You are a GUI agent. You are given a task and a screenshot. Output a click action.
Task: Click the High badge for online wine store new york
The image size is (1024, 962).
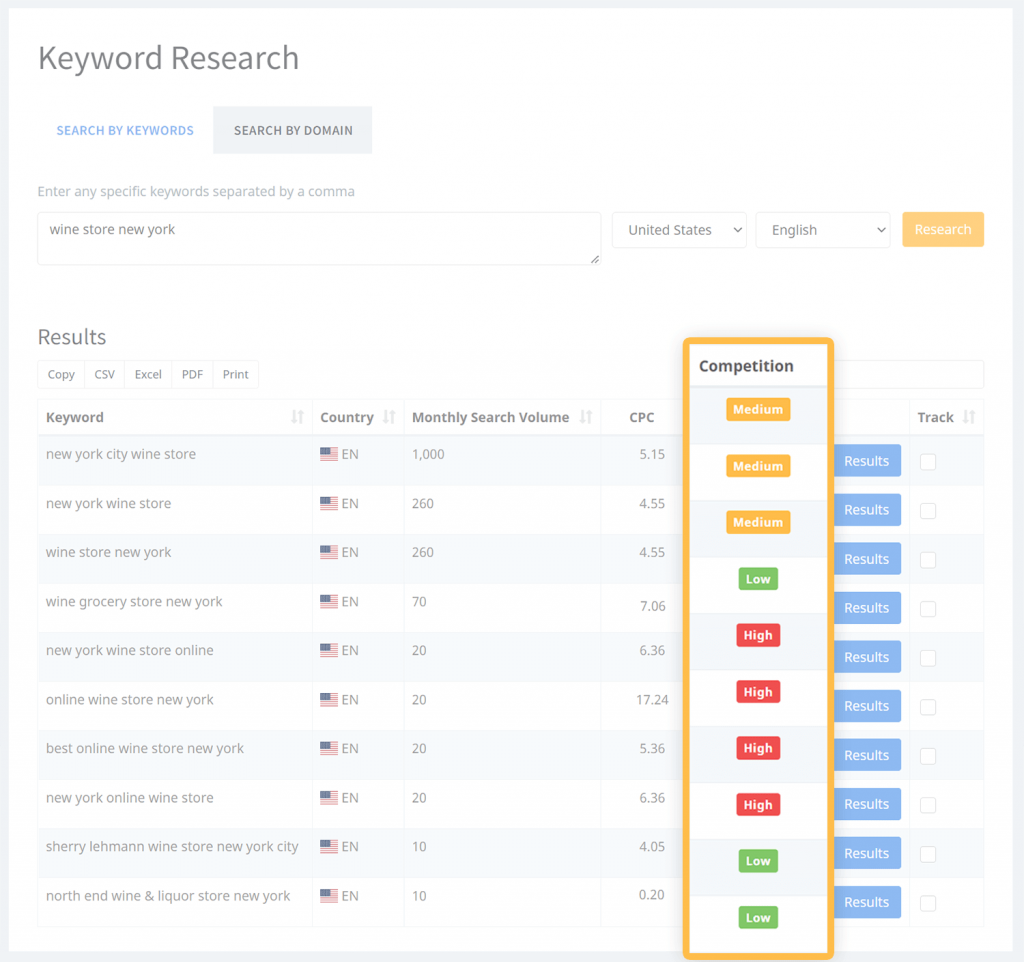pyautogui.click(x=758, y=692)
